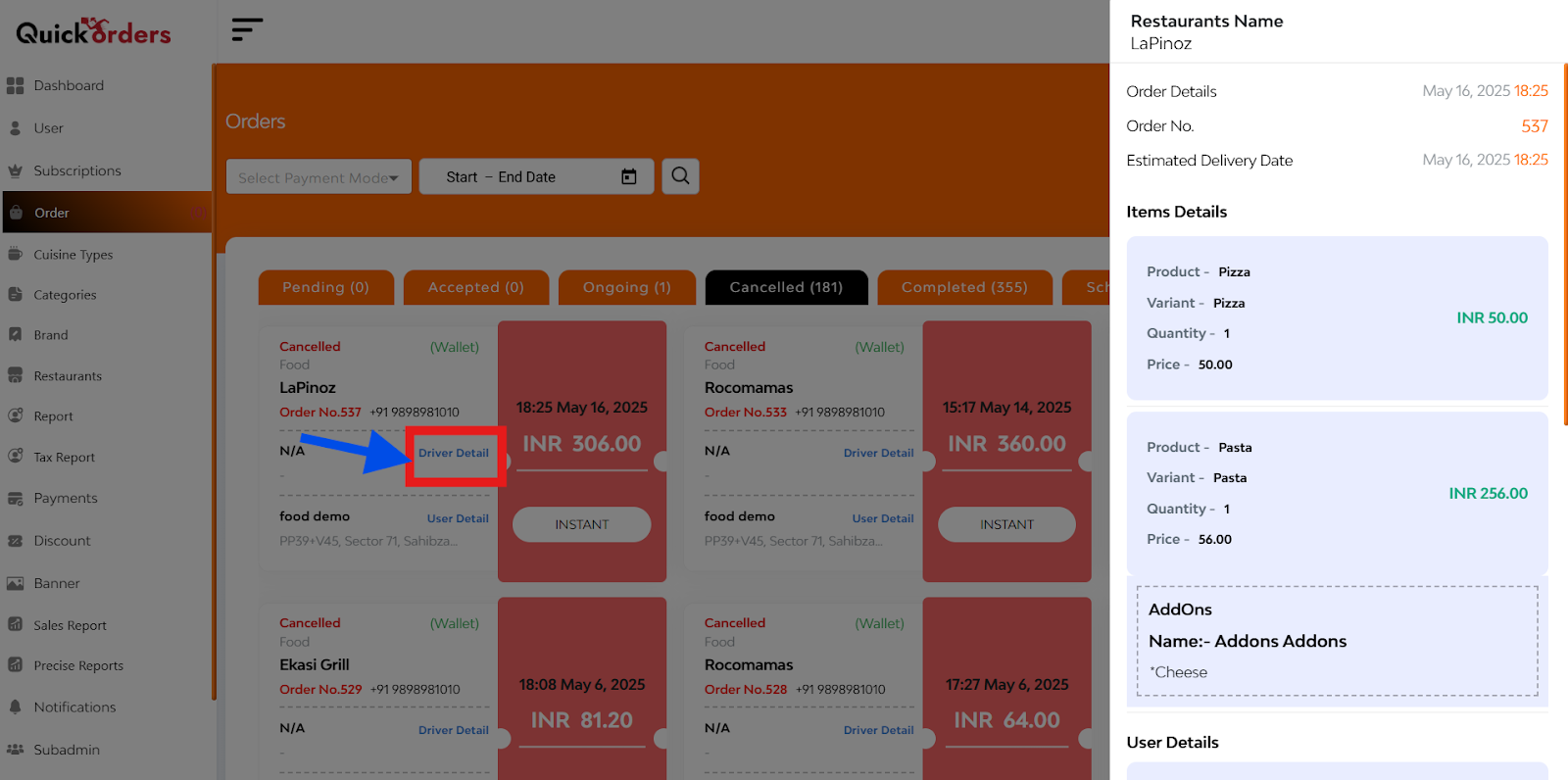Click order number 537 in details panel
The width and height of the screenshot is (1568, 780).
point(1535,126)
